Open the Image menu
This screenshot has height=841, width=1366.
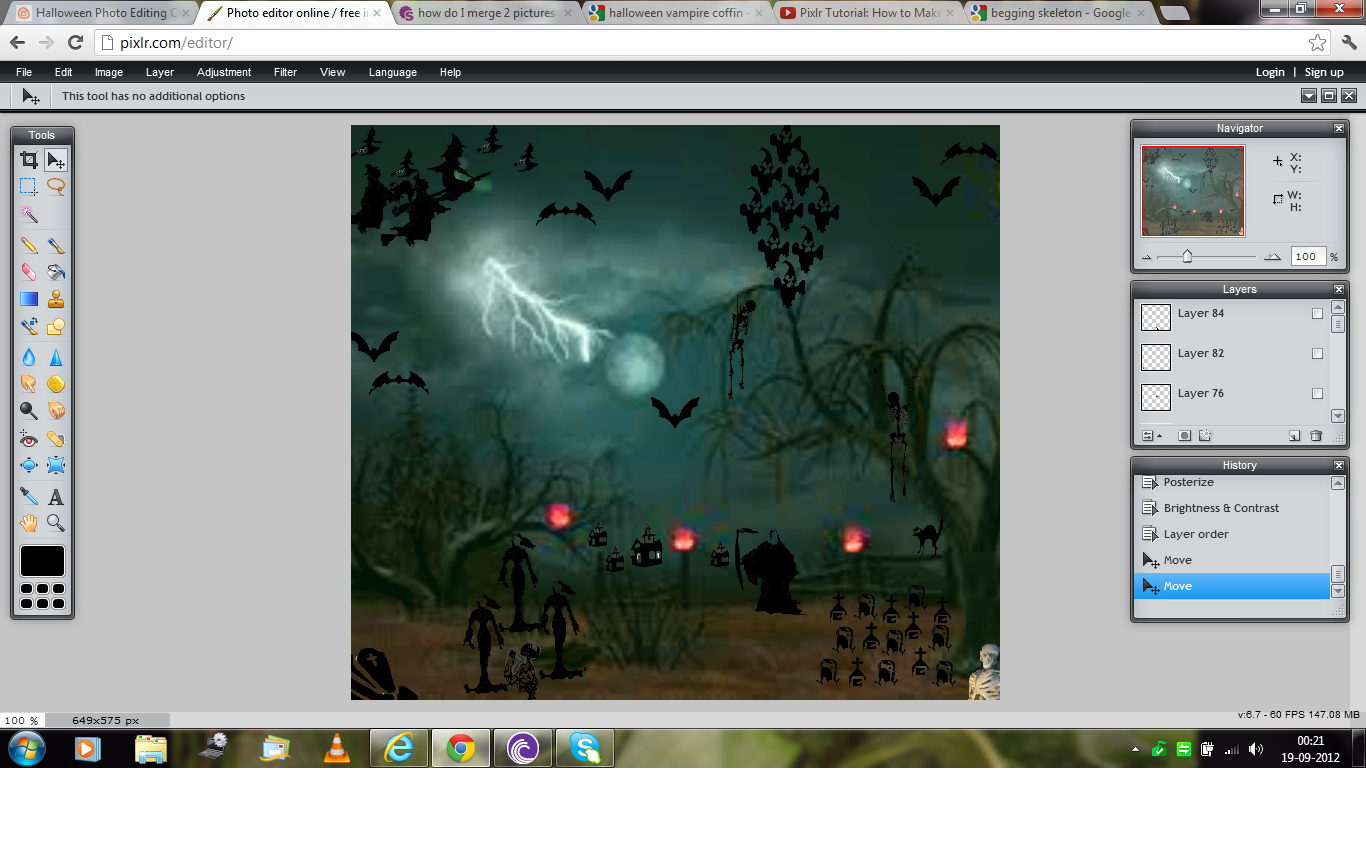pyautogui.click(x=109, y=72)
